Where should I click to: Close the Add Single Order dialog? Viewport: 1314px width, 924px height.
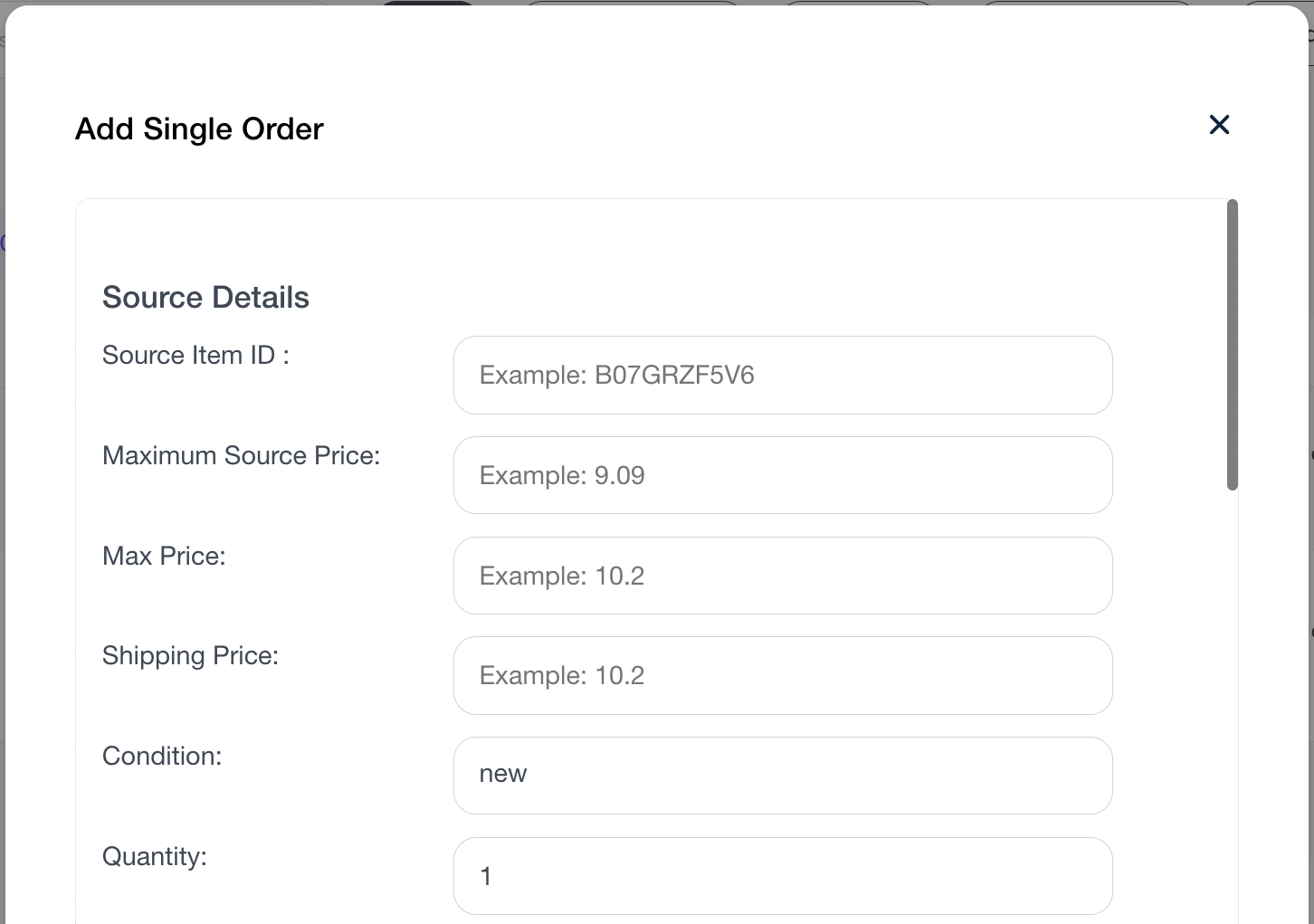1219,125
